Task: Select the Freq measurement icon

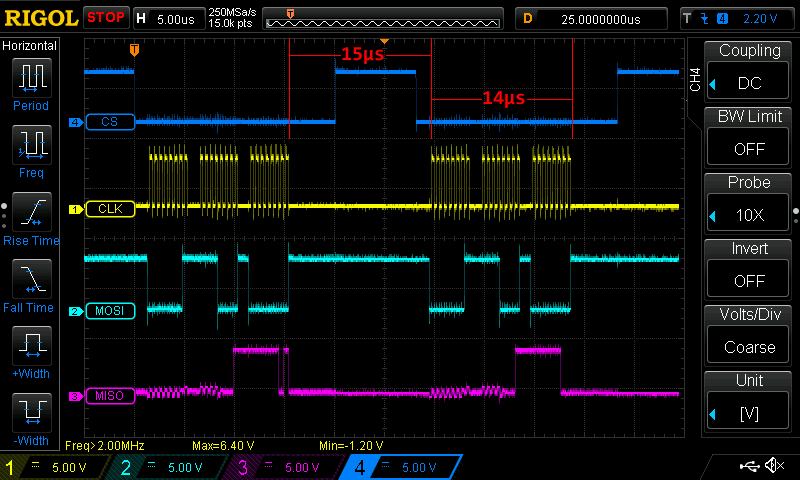Action: click(32, 145)
